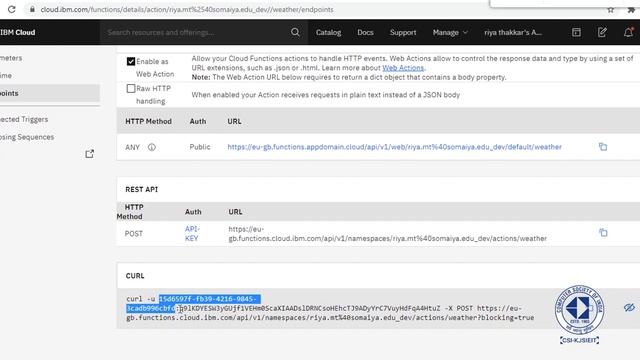
Task: Open the cost estimator calculator icon
Action: 576,32
